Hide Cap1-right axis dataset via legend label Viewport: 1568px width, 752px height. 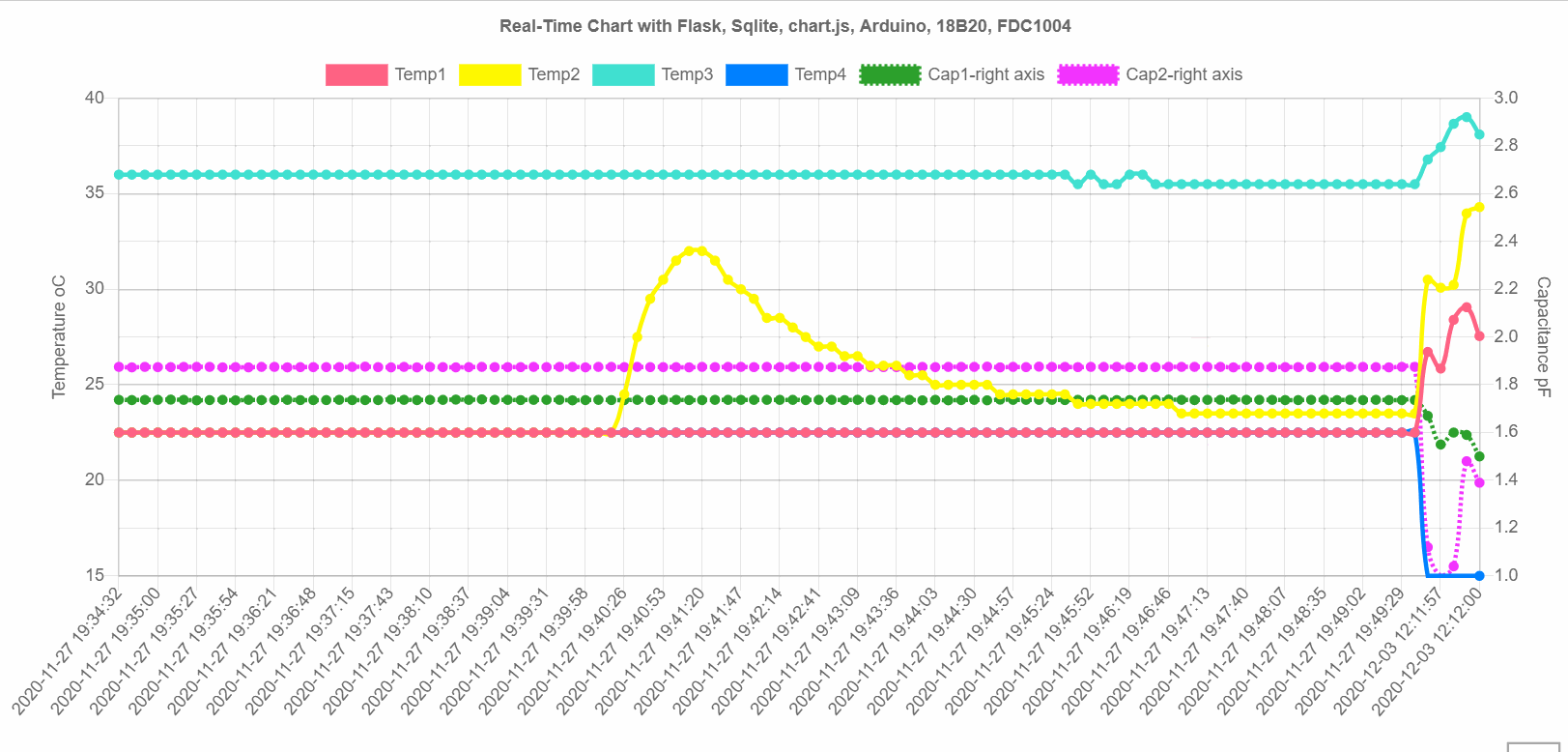pos(985,74)
